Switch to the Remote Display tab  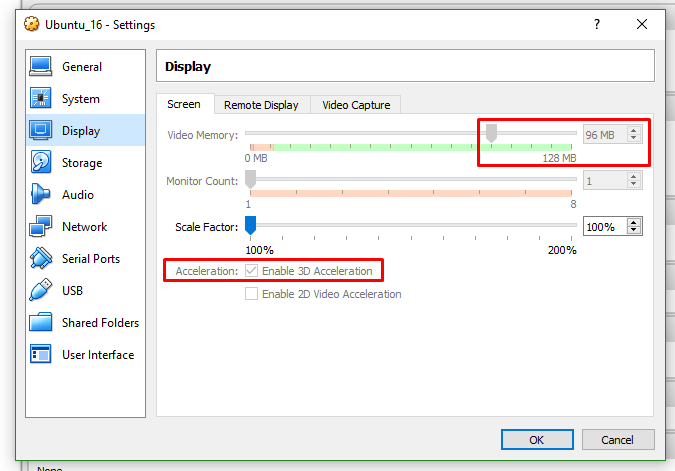click(x=261, y=105)
